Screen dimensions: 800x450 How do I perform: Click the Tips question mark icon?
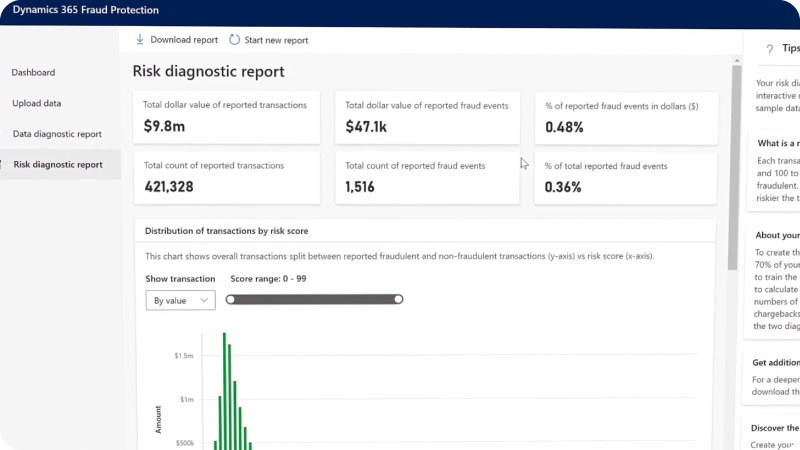(769, 48)
